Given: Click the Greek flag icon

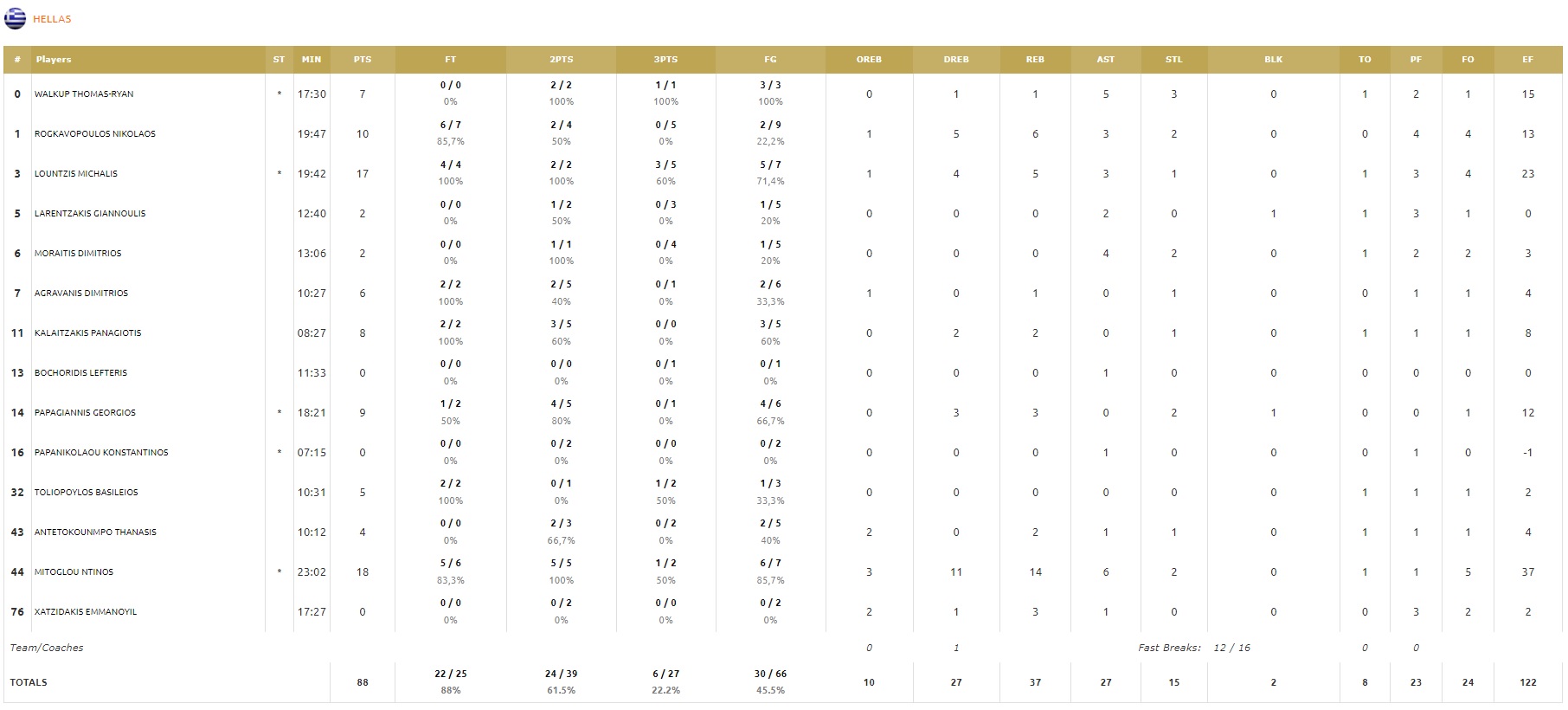Looking at the screenshot, I should [16, 18].
